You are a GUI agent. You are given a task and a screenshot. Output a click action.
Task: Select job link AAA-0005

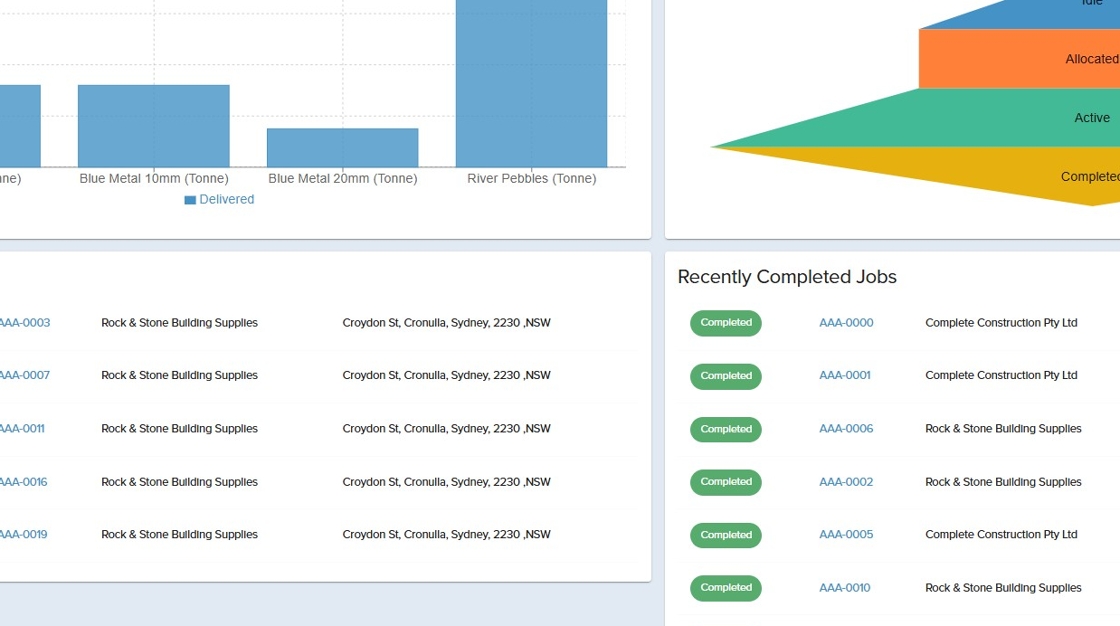click(846, 535)
